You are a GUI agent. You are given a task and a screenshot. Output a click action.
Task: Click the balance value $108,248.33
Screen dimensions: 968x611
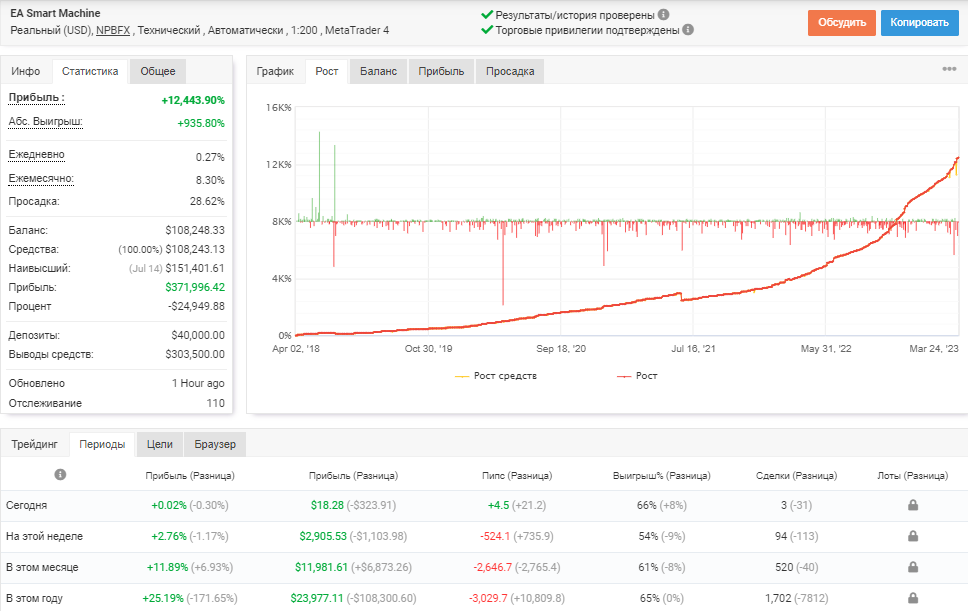coord(195,230)
